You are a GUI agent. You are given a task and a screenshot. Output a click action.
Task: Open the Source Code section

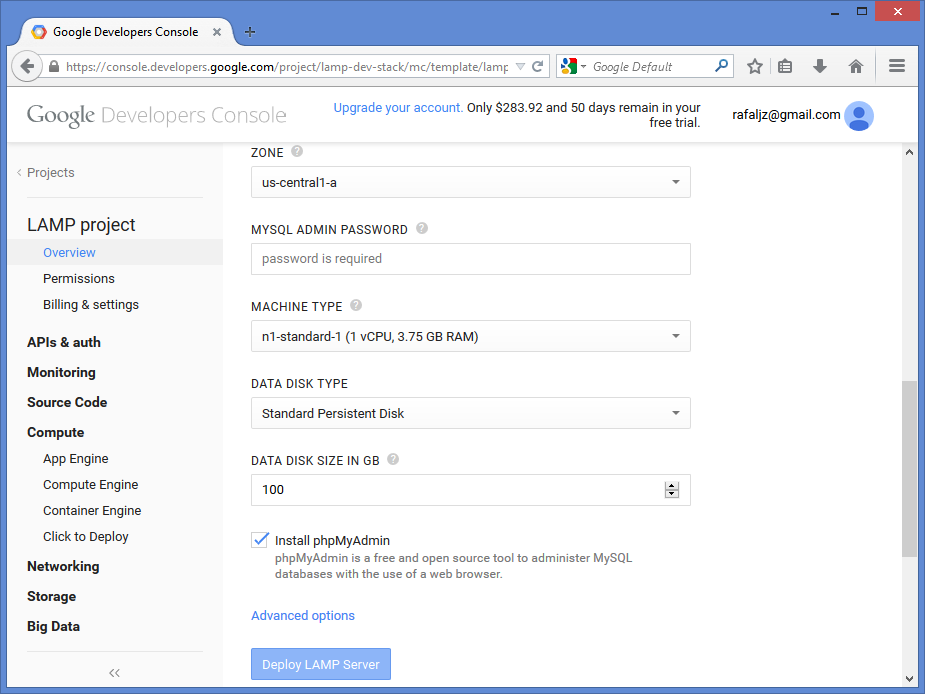point(67,402)
